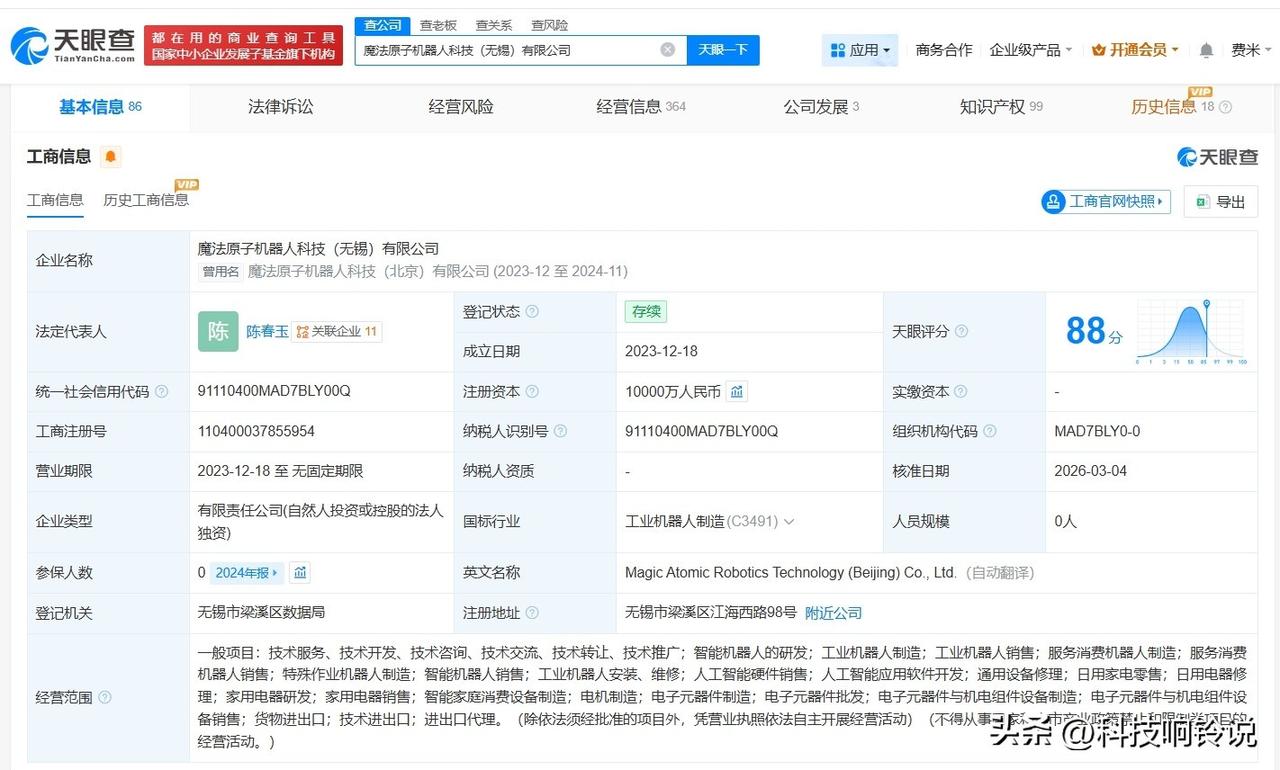Click the help icon next to 组织机构代码
The width and height of the screenshot is (1280, 770).
(989, 431)
